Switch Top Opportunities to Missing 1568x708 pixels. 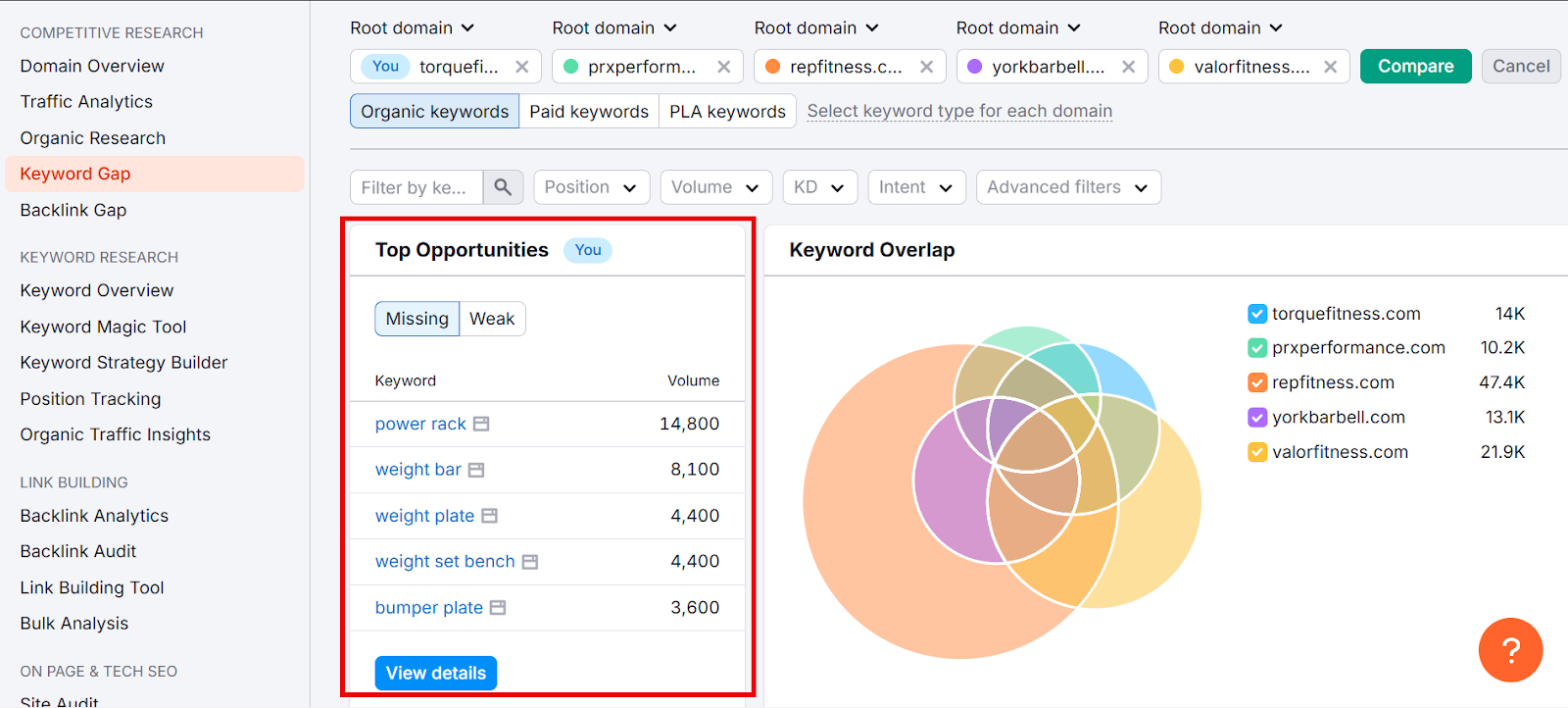pos(417,319)
